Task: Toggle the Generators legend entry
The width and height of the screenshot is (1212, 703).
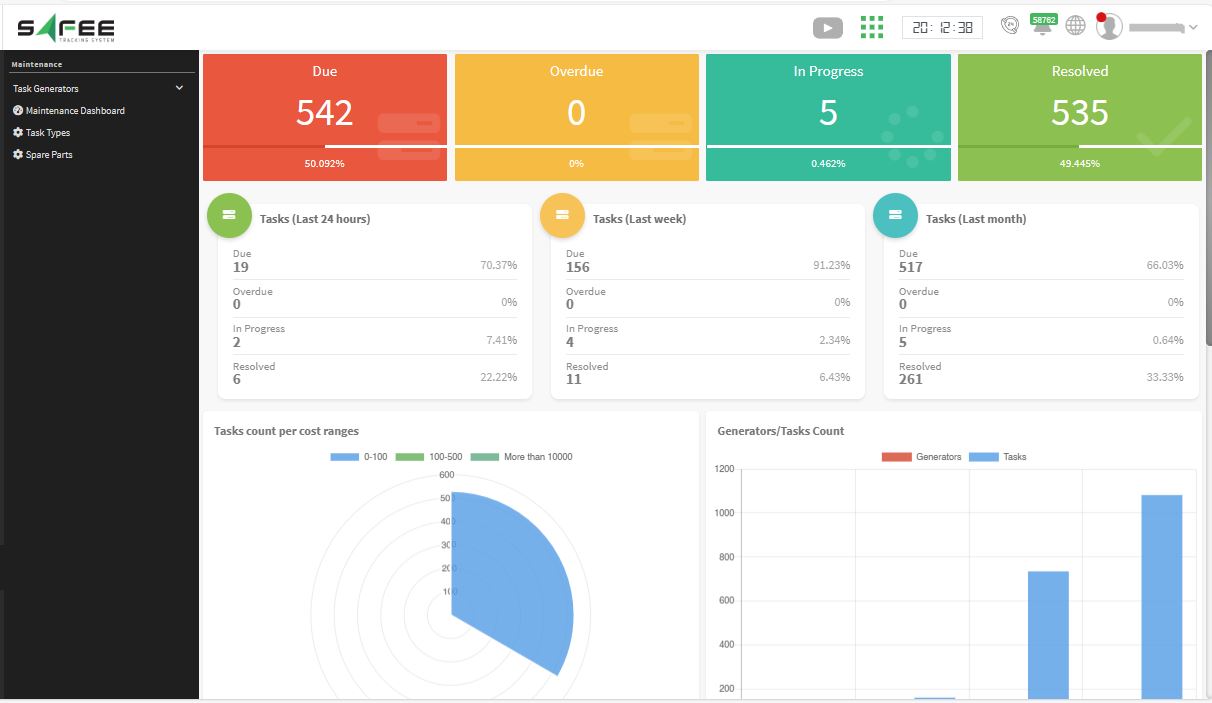Action: click(921, 457)
